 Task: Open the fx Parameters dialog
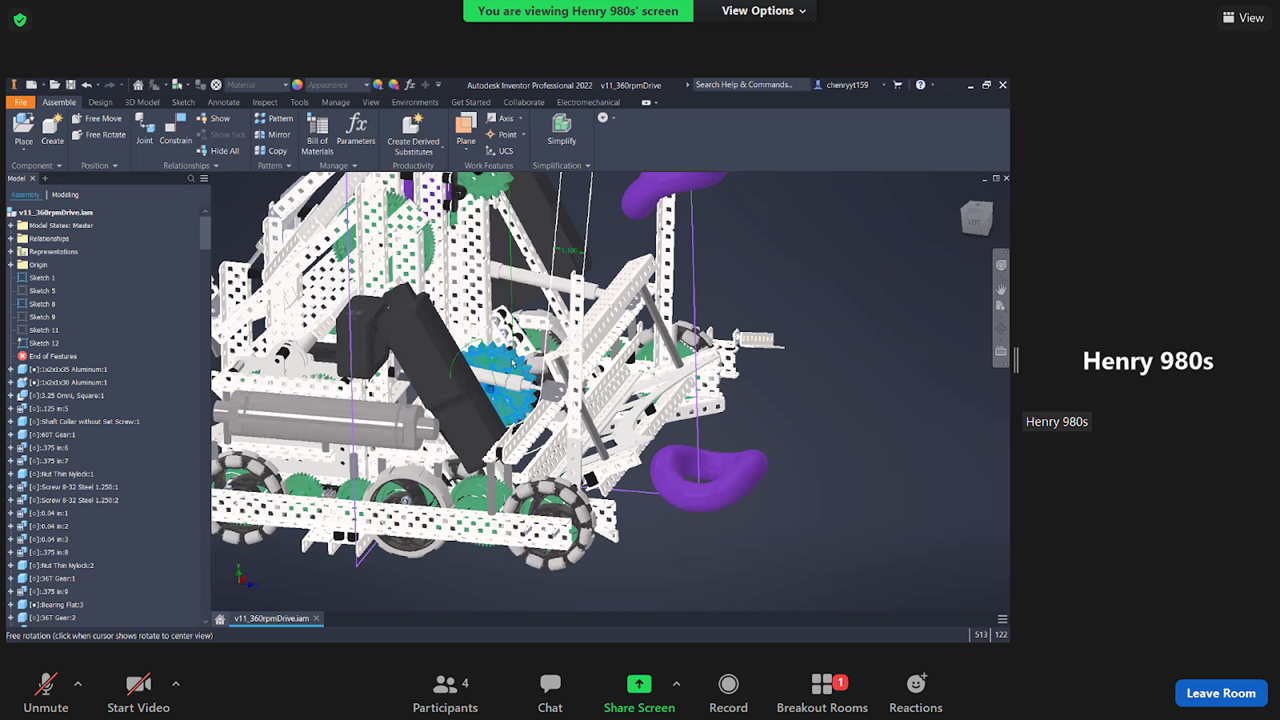[x=355, y=129]
